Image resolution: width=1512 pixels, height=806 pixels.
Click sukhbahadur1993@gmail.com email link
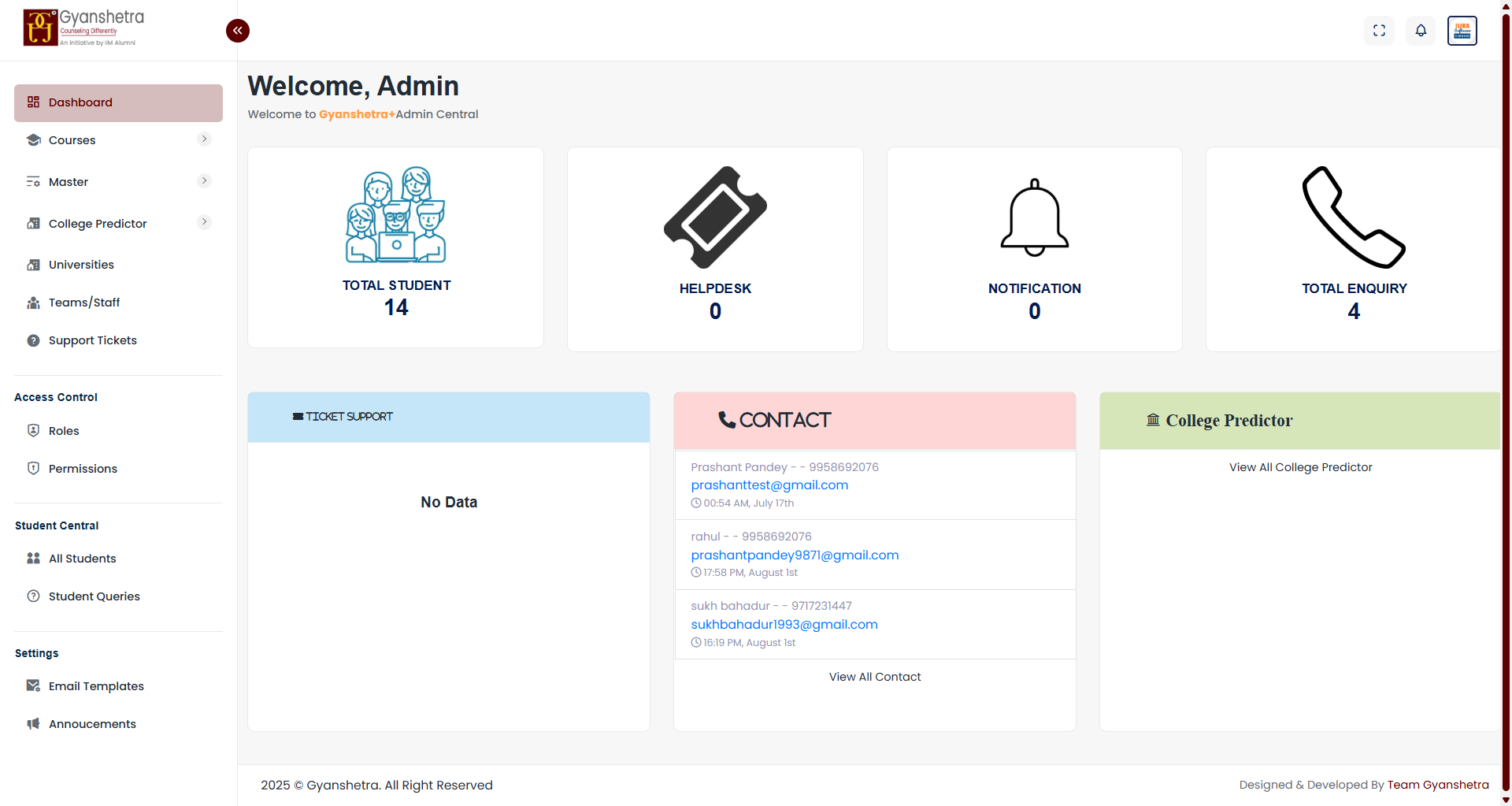point(784,625)
